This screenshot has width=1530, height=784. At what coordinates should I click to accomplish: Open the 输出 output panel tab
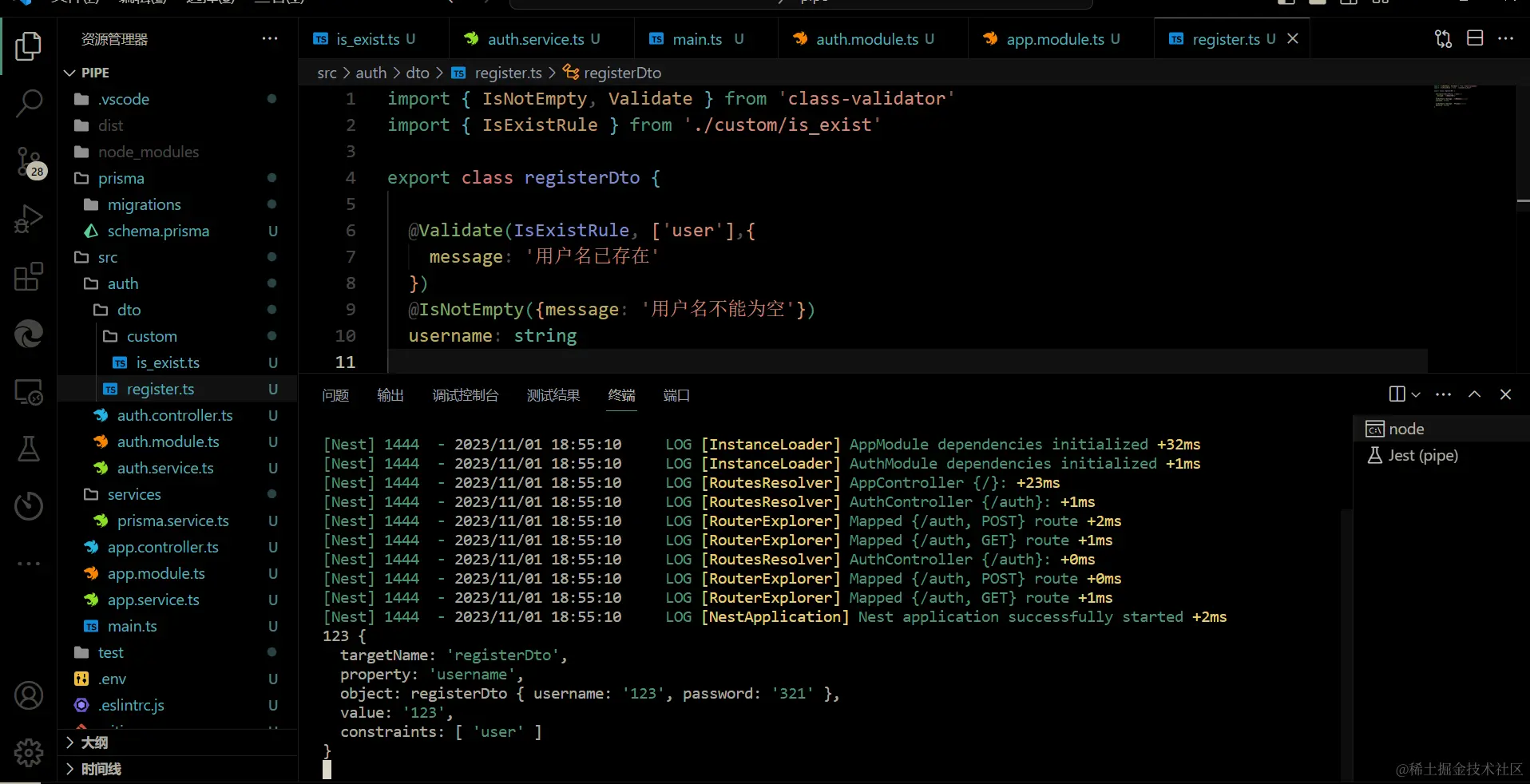(390, 395)
